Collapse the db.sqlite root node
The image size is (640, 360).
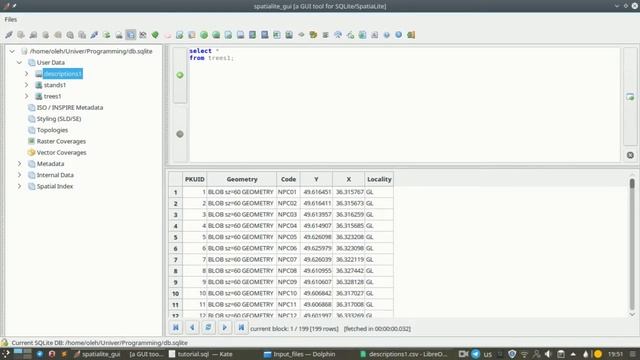point(12,51)
